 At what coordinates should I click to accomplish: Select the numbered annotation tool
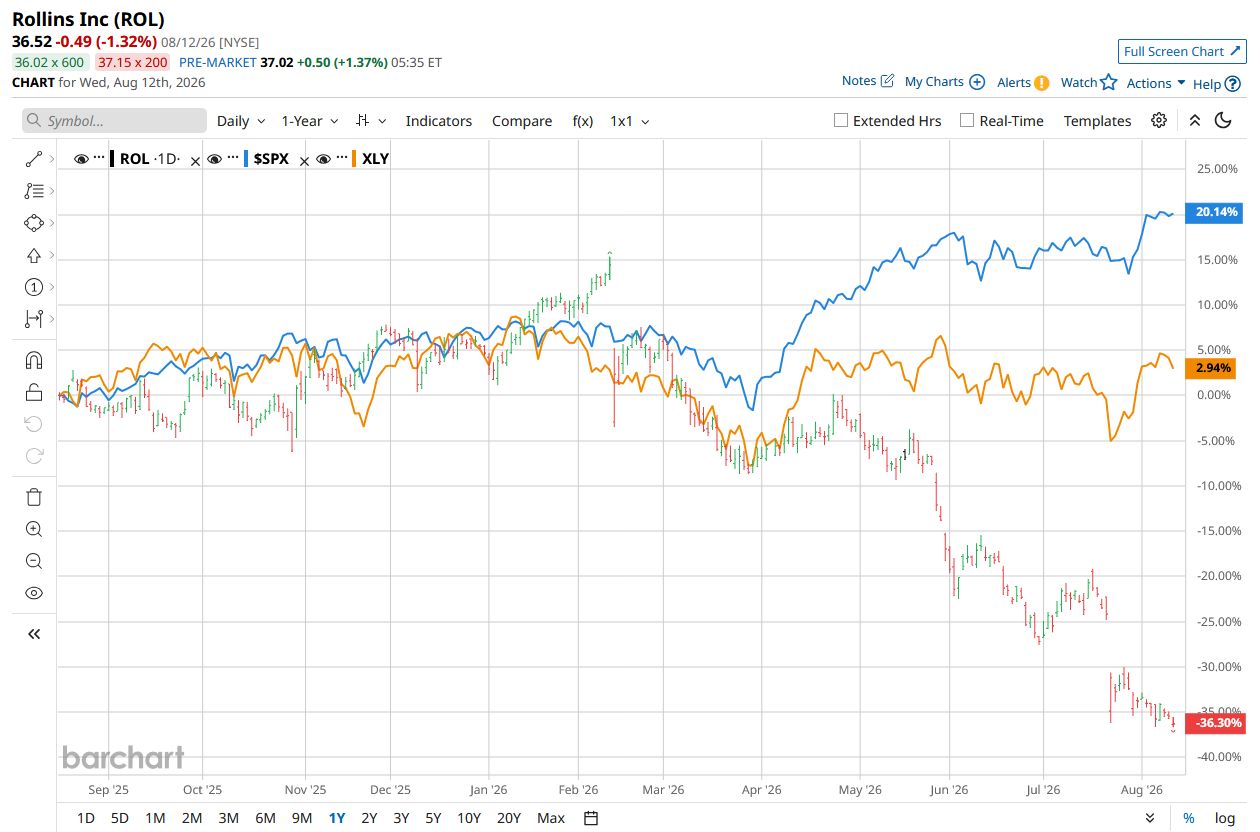[x=33, y=287]
